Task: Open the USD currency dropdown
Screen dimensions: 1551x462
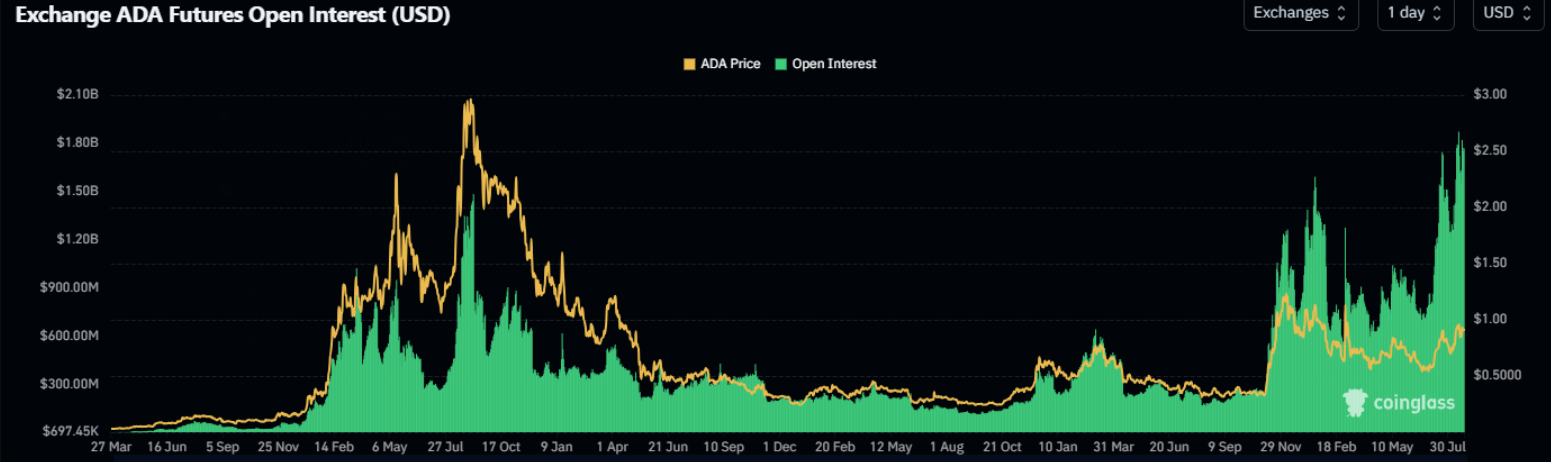Action: pos(1507,13)
